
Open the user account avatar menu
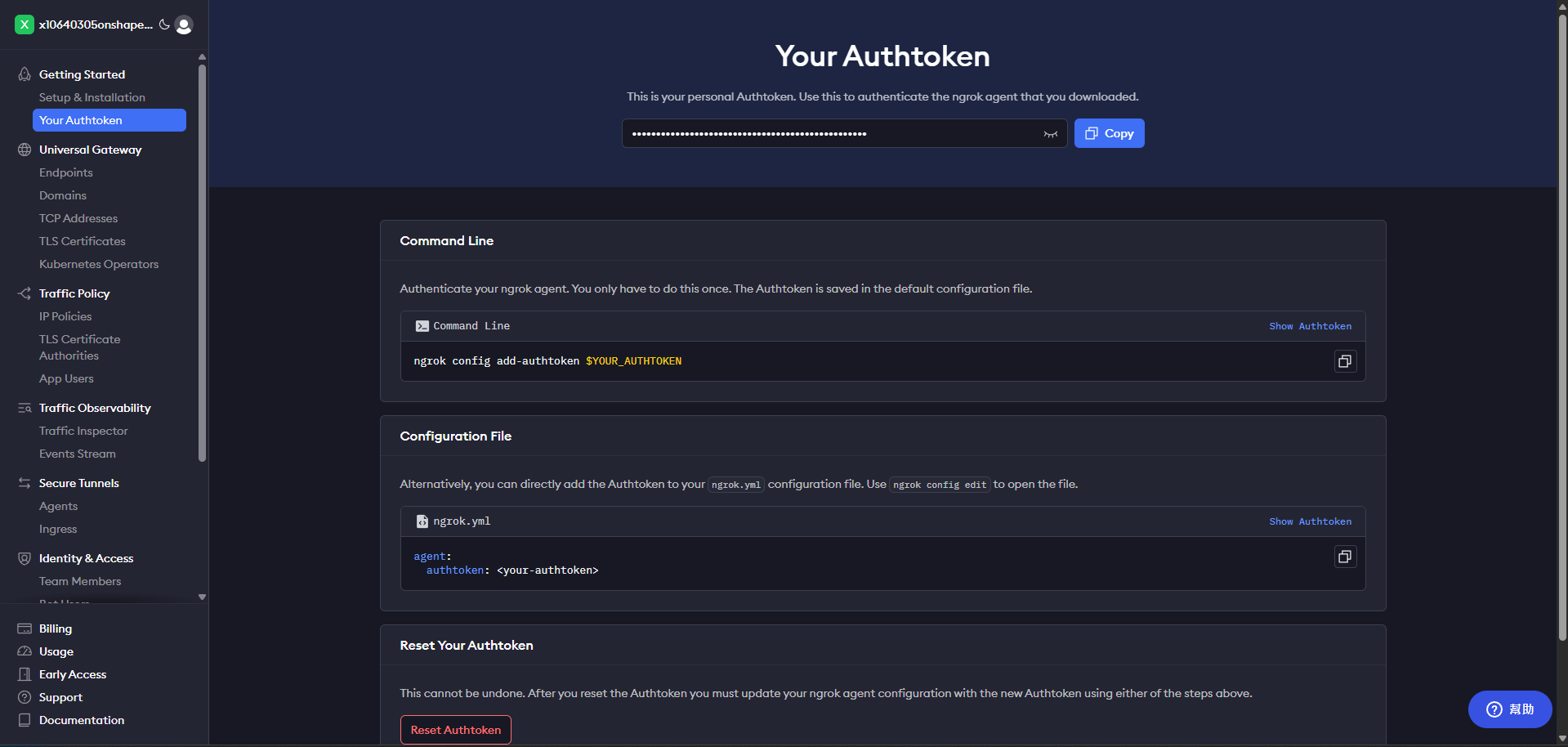point(184,25)
